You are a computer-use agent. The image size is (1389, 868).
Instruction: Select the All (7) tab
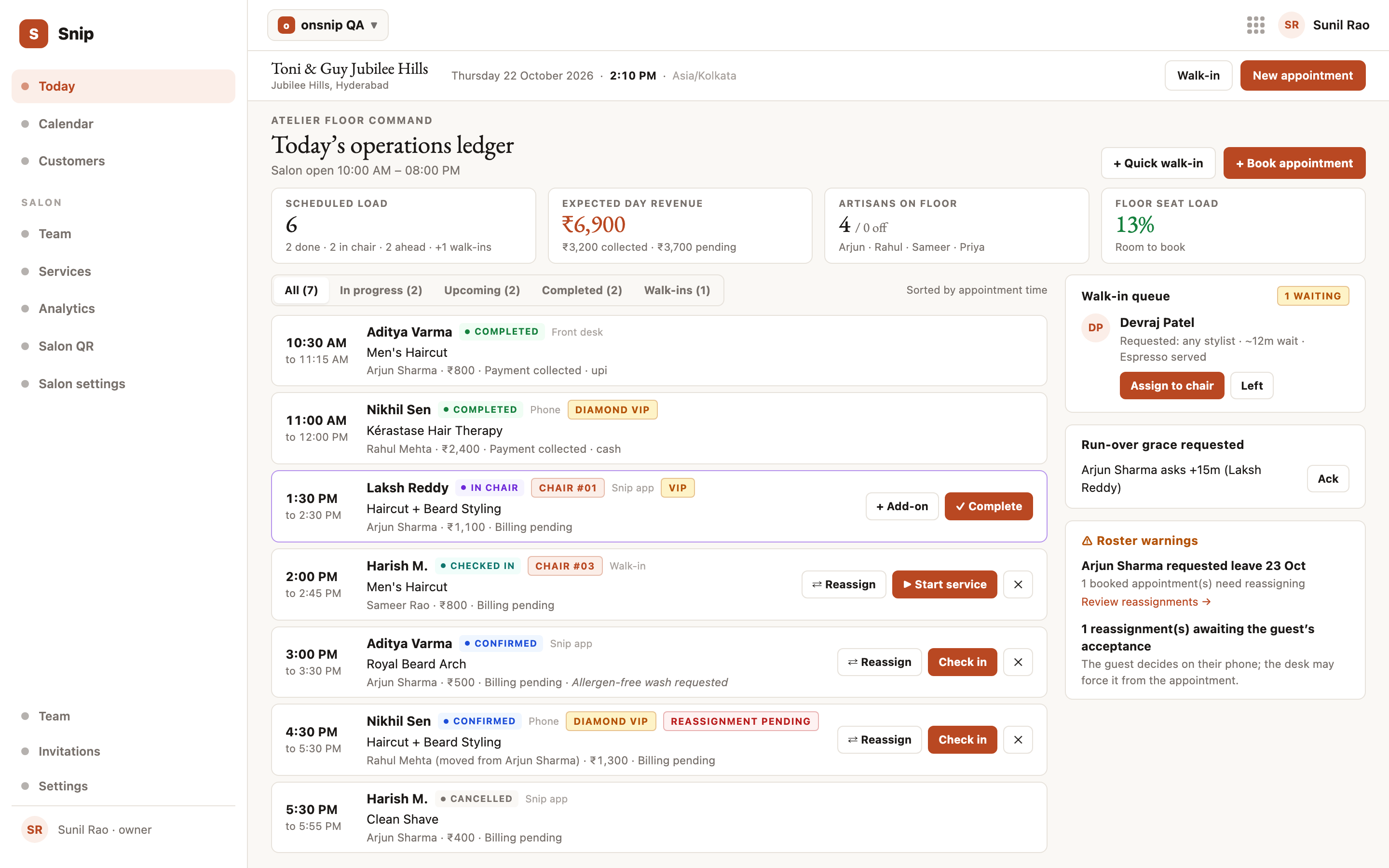301,290
